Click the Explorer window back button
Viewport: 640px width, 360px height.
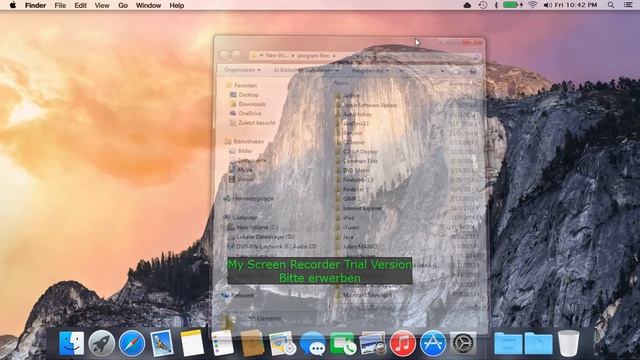point(224,55)
